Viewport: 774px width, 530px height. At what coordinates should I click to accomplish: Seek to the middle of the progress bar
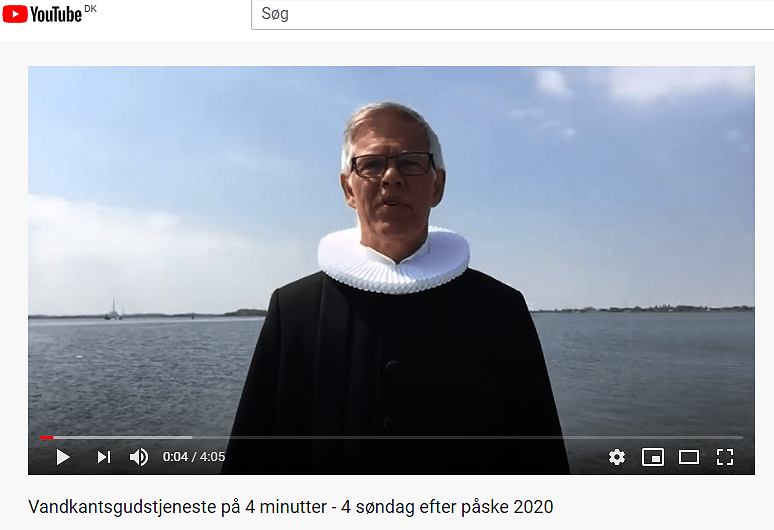(391, 437)
